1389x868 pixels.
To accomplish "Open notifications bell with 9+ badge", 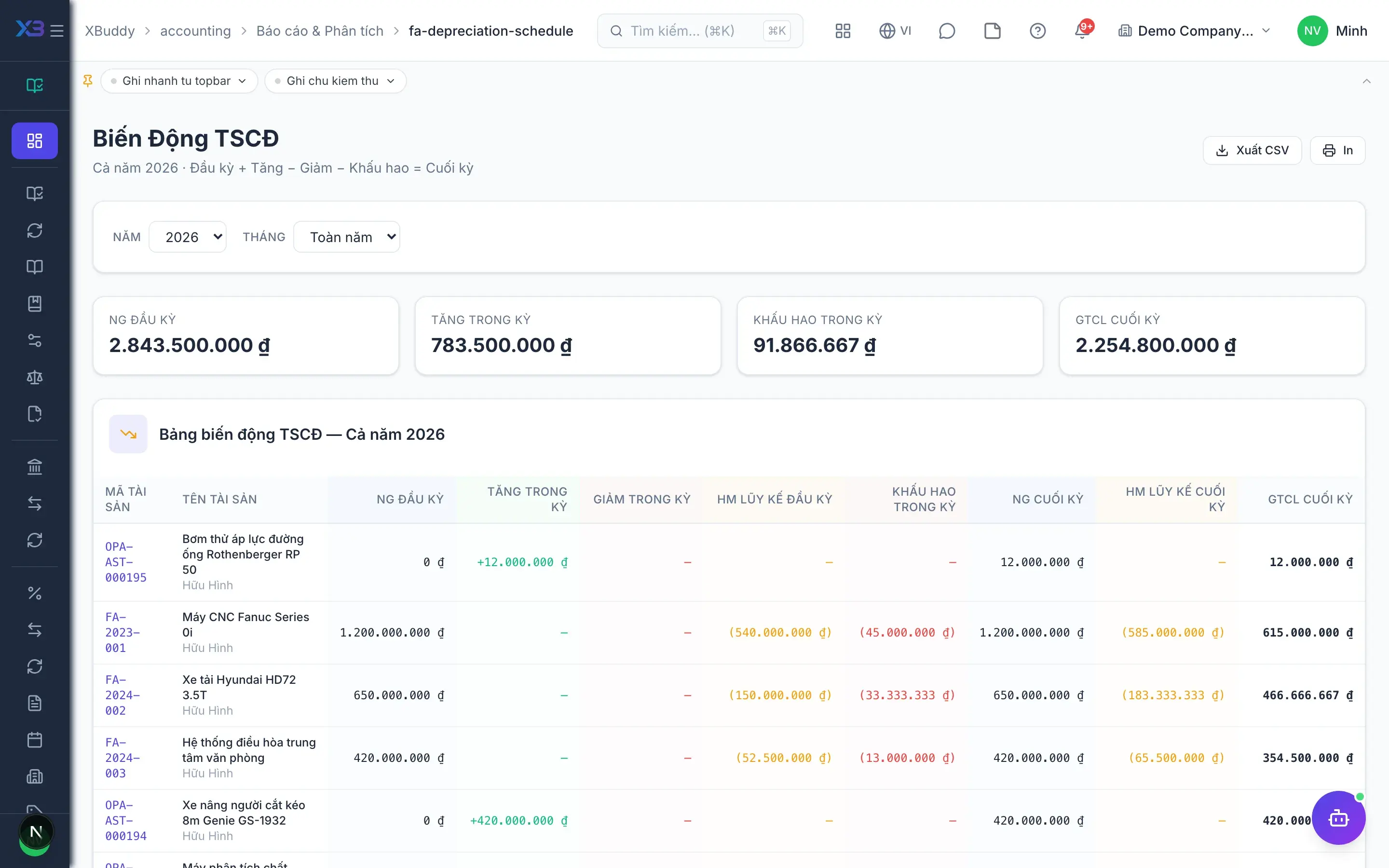I will (x=1082, y=30).
